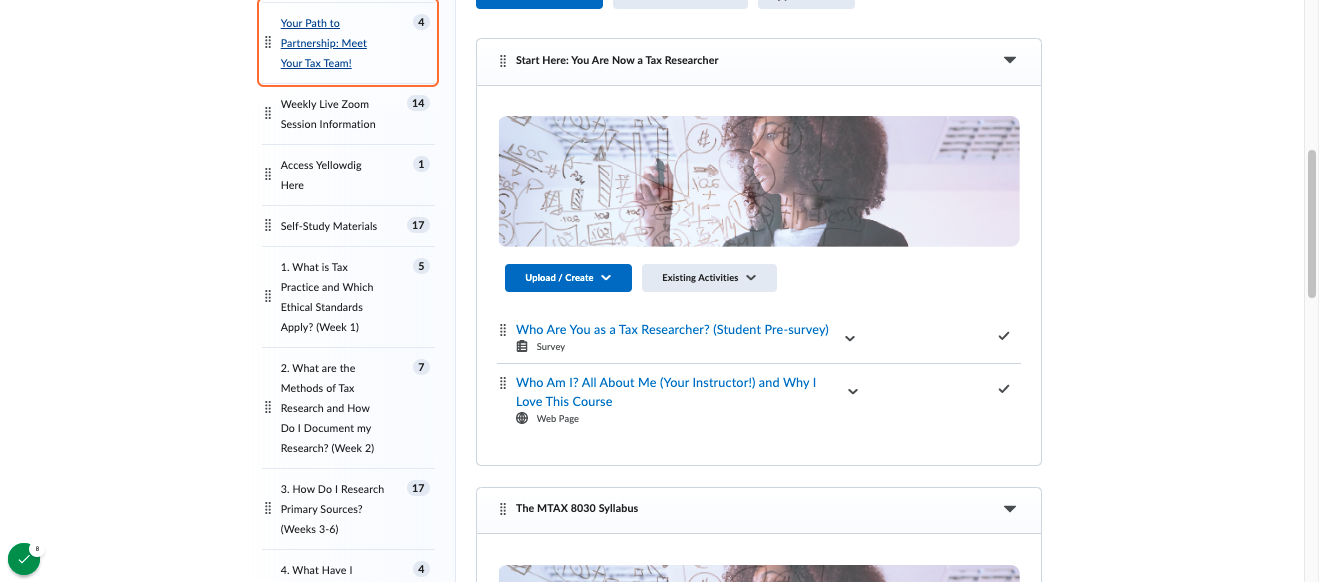Open Who Are You as a Tax Researcher survey
The width and height of the screenshot is (1319, 582).
[x=672, y=329]
